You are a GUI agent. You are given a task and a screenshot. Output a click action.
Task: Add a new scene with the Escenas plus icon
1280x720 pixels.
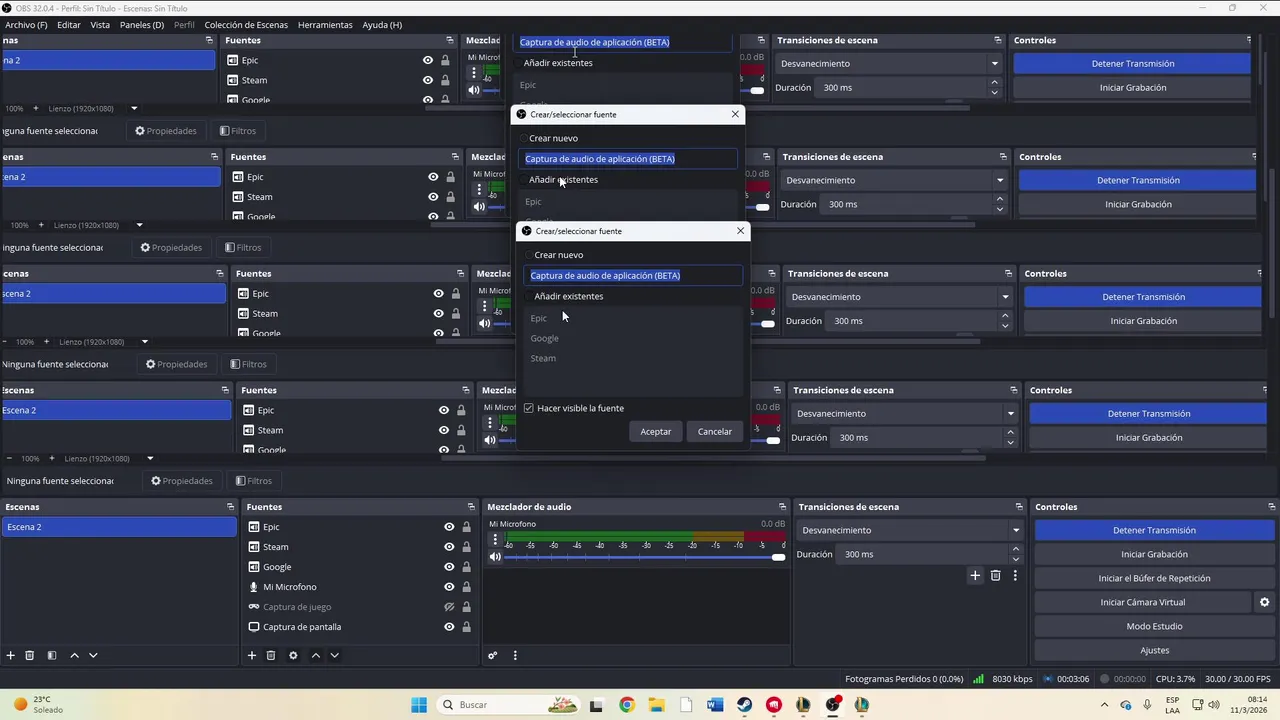click(x=11, y=655)
